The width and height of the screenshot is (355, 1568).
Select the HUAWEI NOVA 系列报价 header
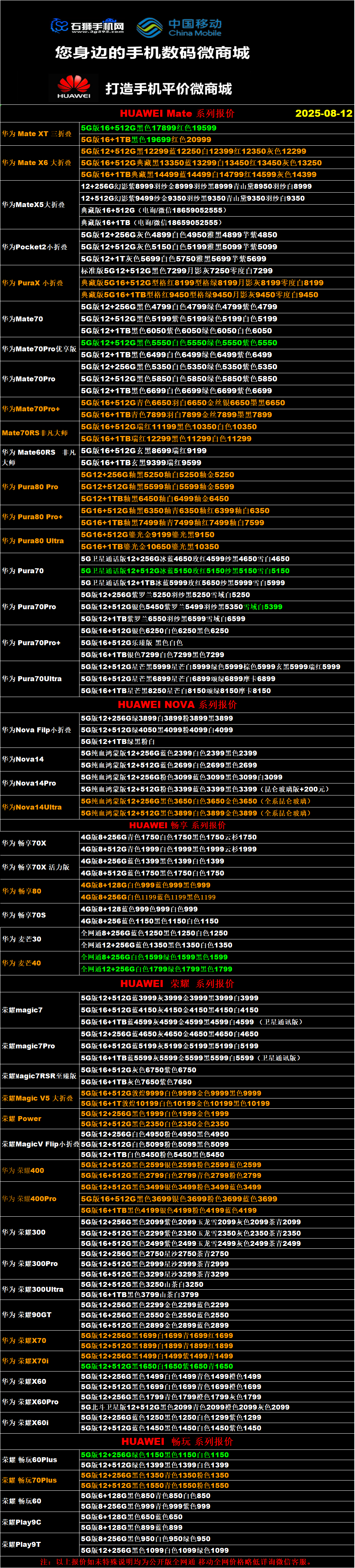point(177,704)
